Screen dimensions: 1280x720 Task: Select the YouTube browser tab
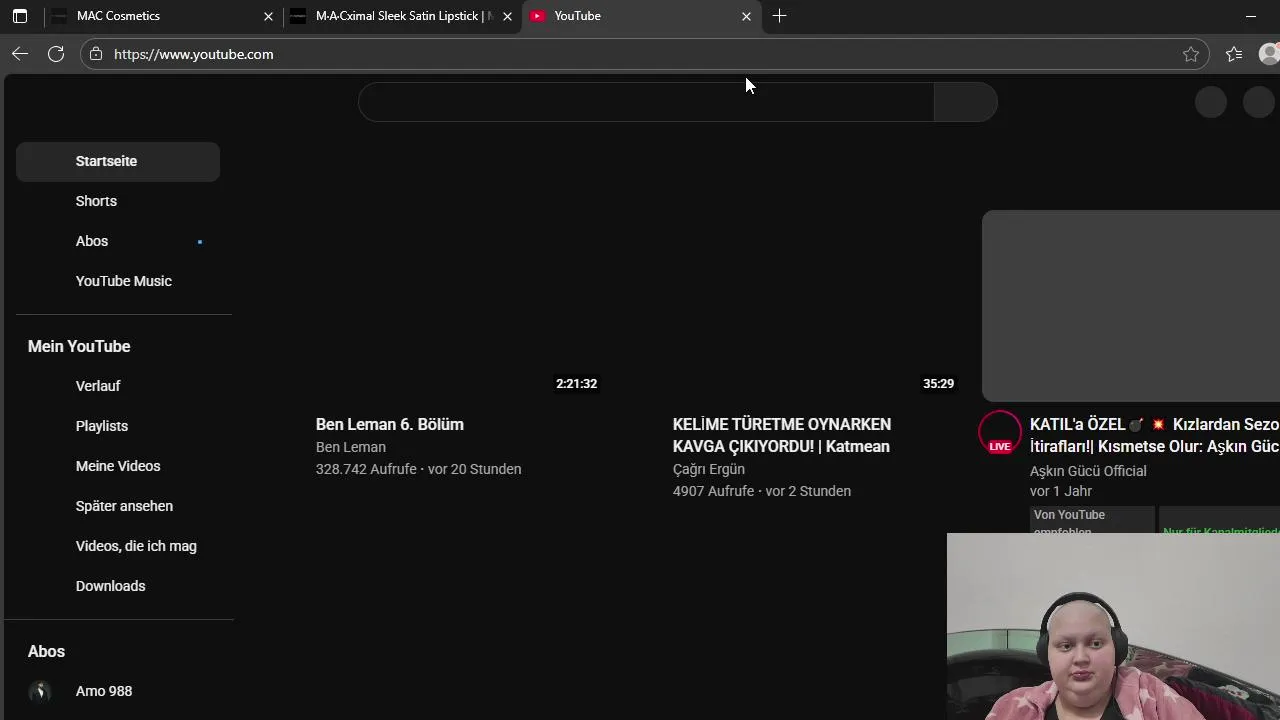(641, 16)
